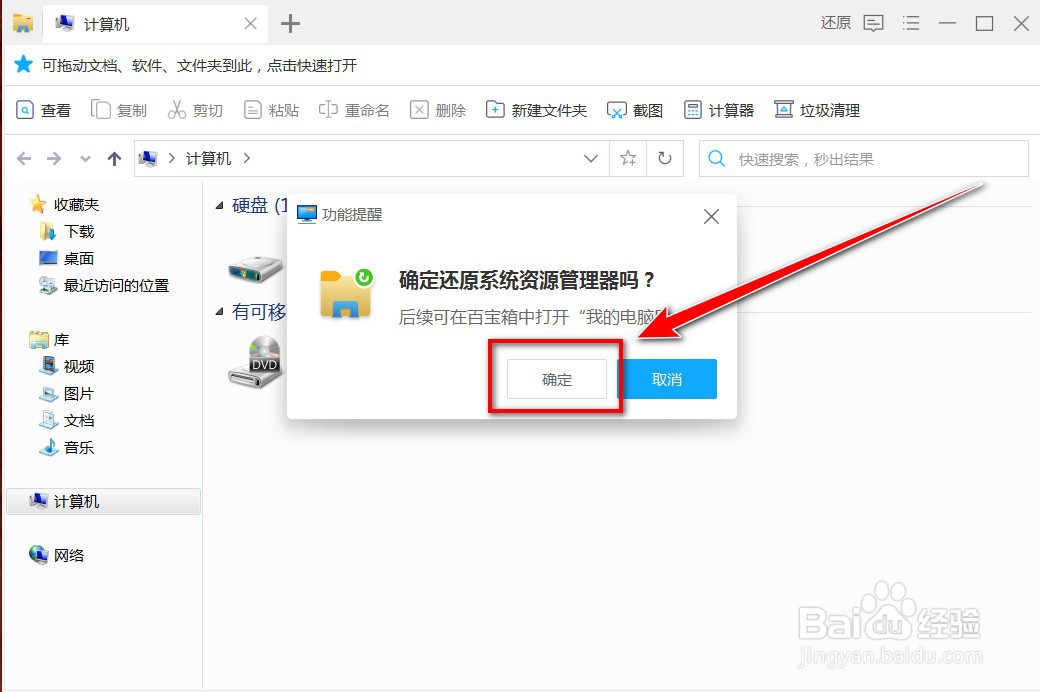
Task: Open 下载 folder in sidebar
Action: (x=66, y=232)
